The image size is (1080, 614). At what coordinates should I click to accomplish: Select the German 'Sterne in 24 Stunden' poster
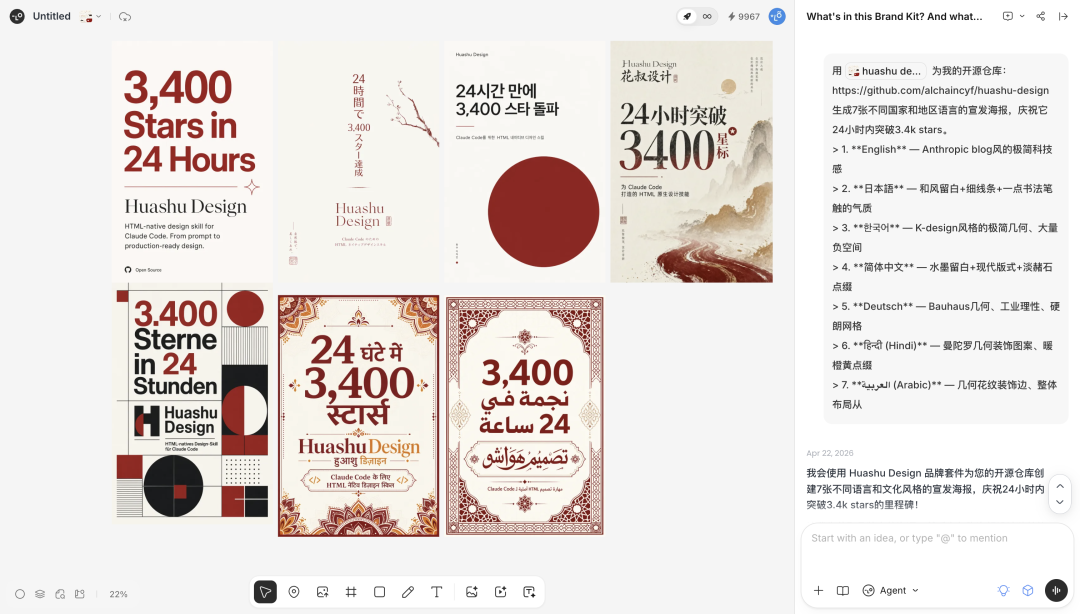(x=192, y=401)
